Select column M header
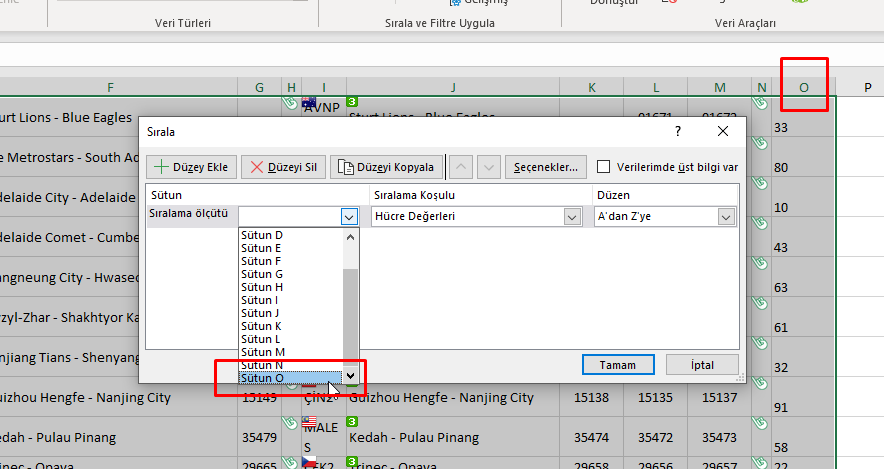 coord(719,87)
